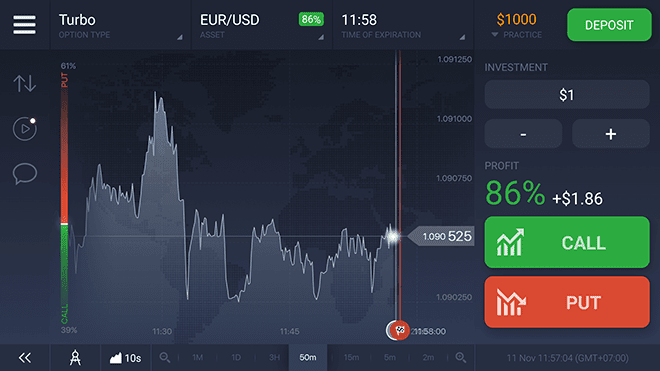Open the chat speech bubble icon
This screenshot has height=371, width=660.
click(25, 173)
